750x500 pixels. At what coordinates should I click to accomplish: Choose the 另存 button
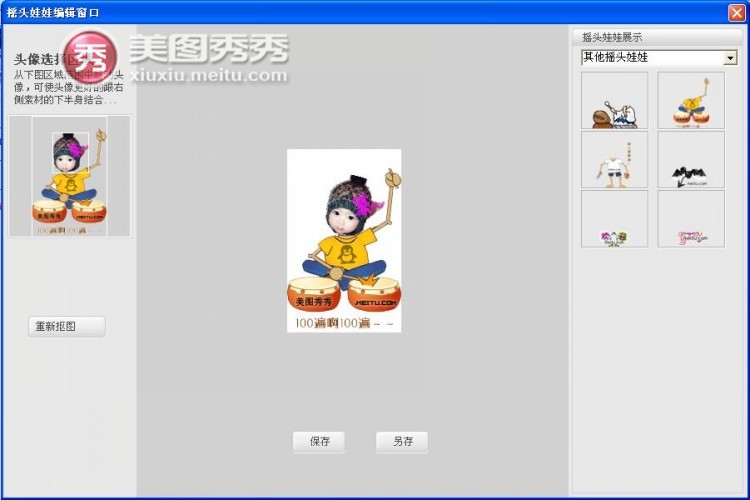tap(402, 441)
